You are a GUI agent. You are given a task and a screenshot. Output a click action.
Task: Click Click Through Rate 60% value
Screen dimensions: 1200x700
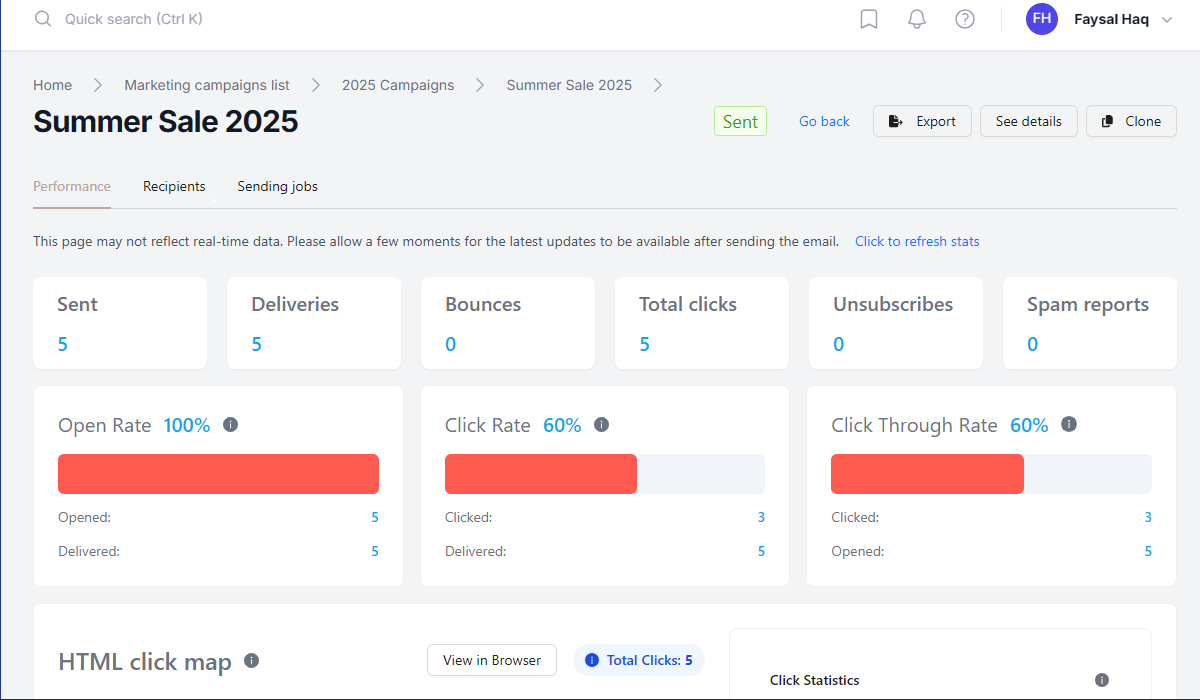point(1029,425)
